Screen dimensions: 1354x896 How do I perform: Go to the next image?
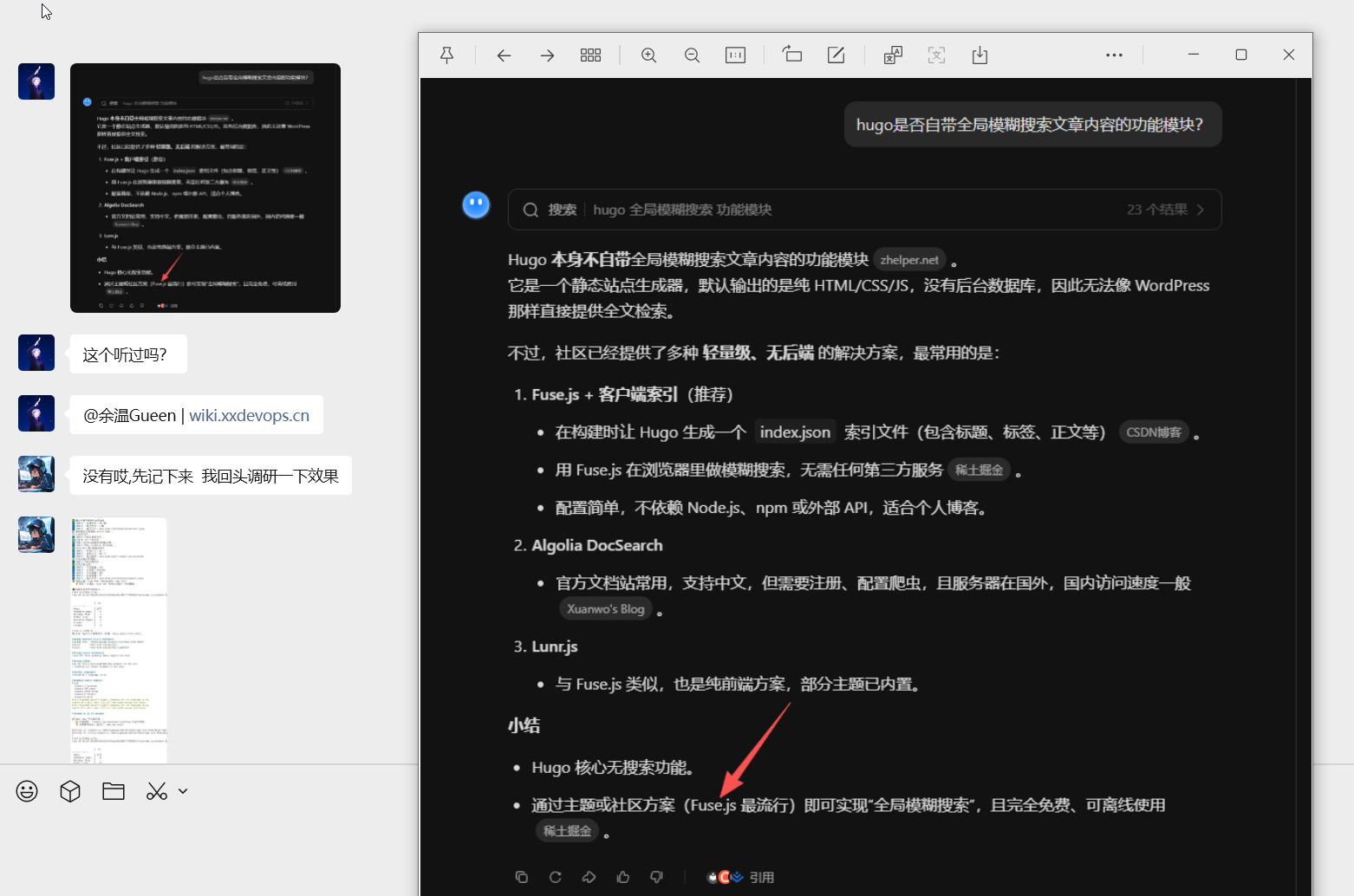547,55
